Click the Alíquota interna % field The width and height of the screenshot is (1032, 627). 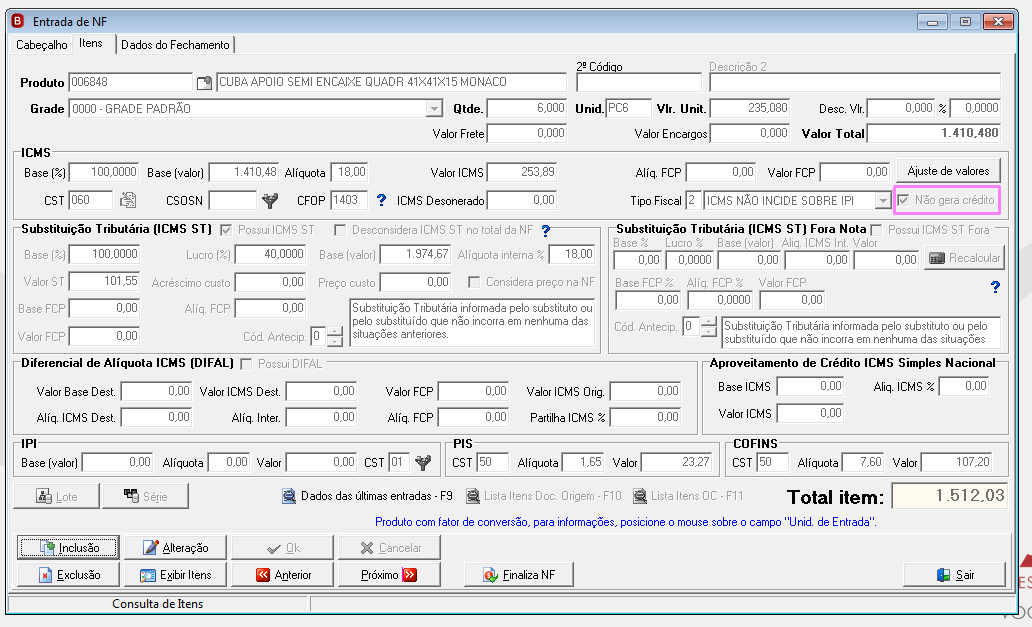571,254
